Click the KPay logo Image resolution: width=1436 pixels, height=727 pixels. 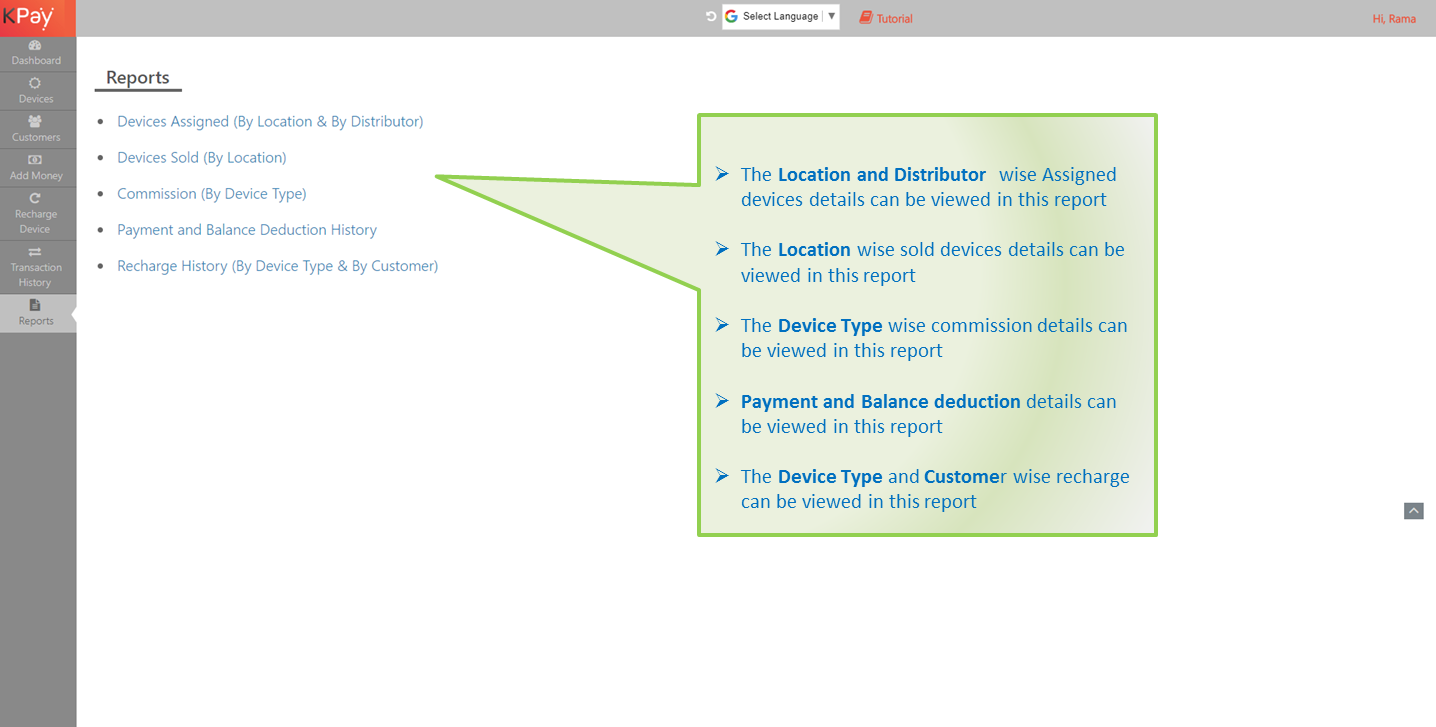click(x=28, y=17)
